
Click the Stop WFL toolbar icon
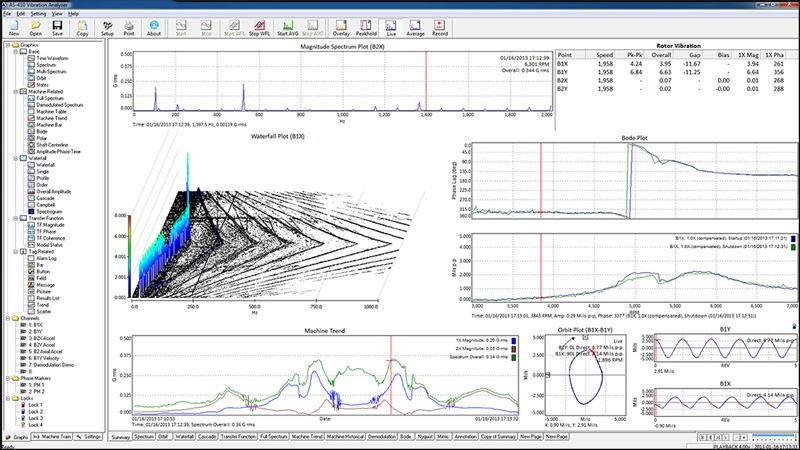coord(259,28)
